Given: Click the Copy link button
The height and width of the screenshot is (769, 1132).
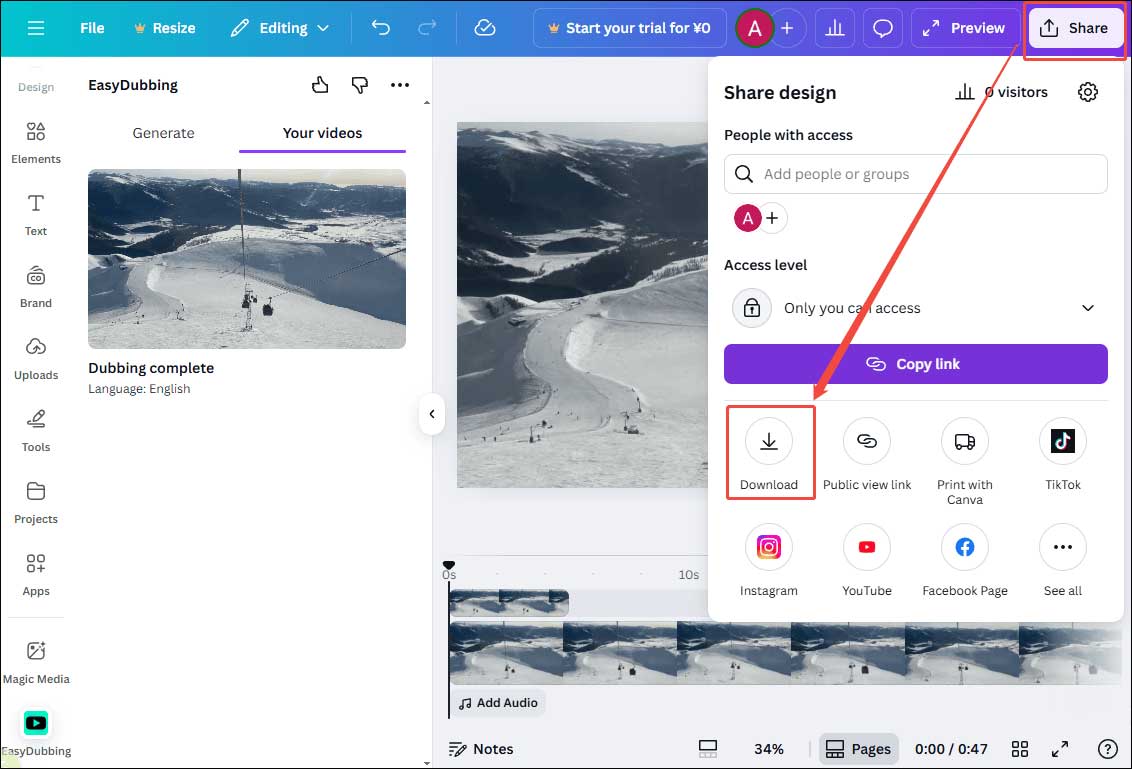Looking at the screenshot, I should [915, 363].
